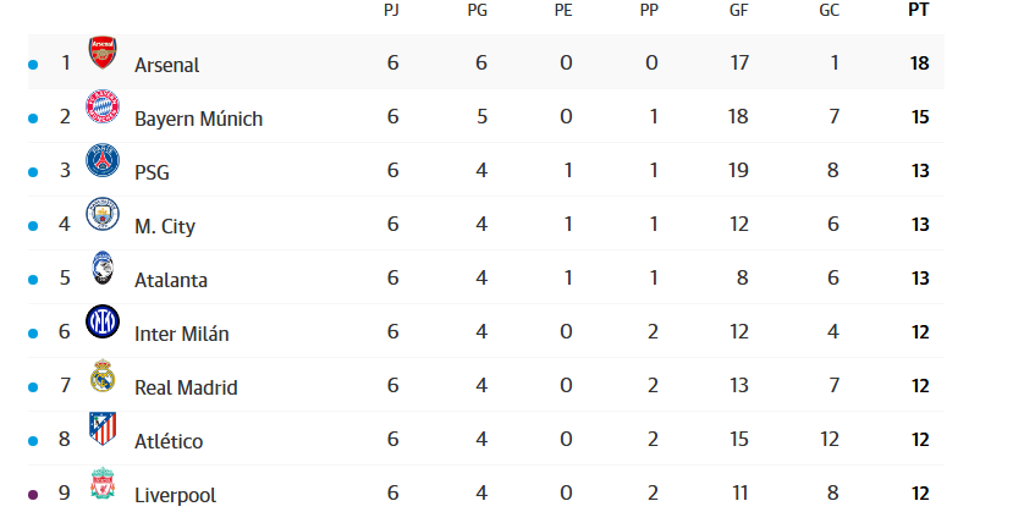Open the Liverpool team link
Viewport: 1024px width, 512px height.
click(x=175, y=495)
